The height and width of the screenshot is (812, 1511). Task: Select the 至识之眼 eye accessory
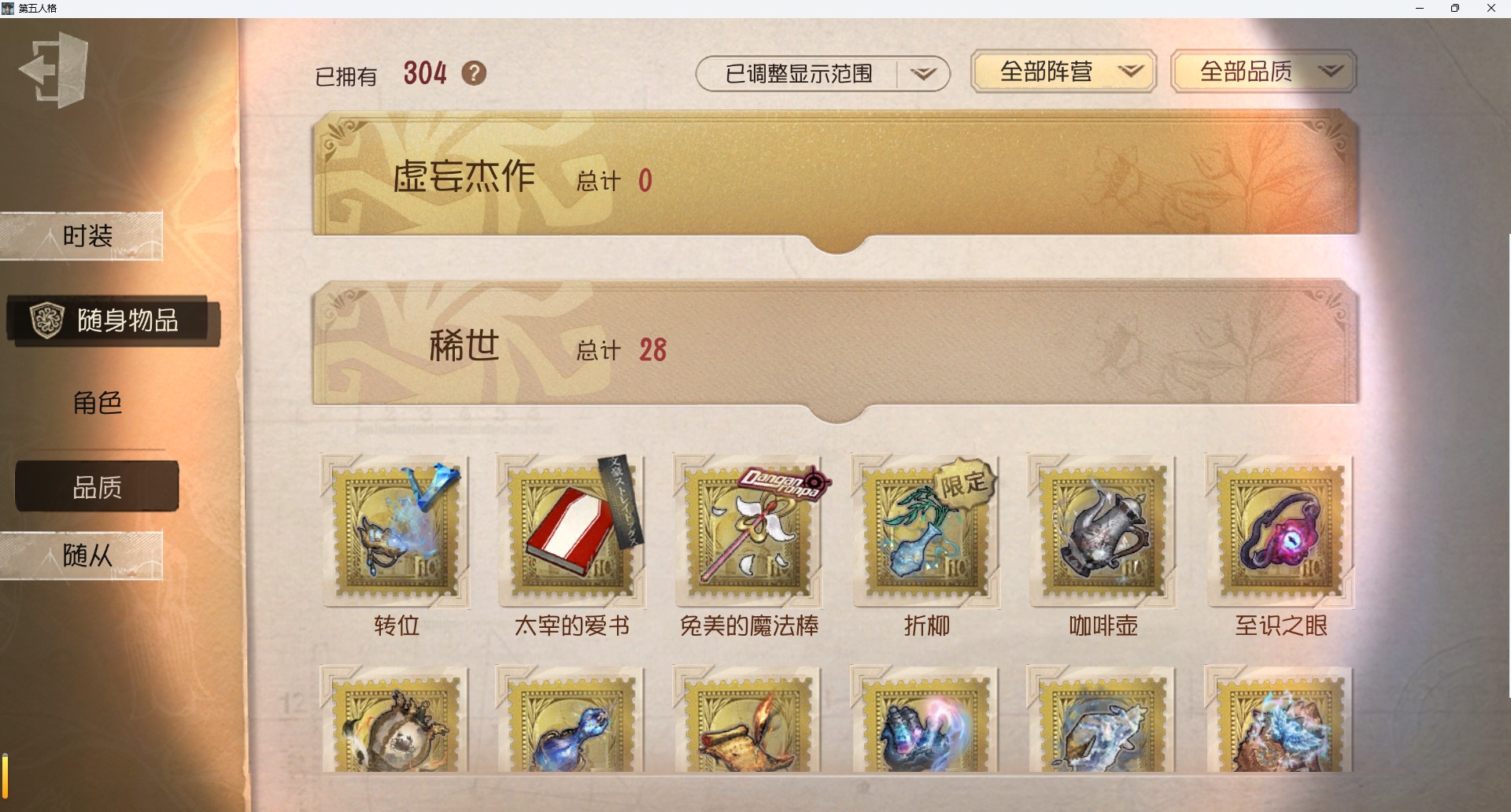[1280, 531]
